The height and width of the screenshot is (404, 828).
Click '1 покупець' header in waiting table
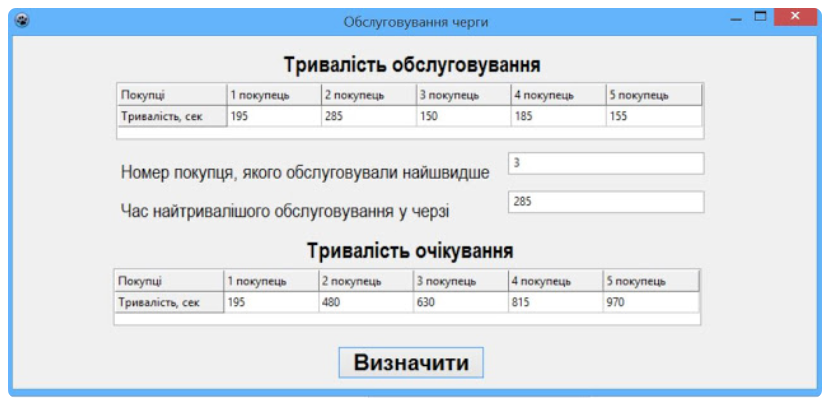tap(271, 281)
